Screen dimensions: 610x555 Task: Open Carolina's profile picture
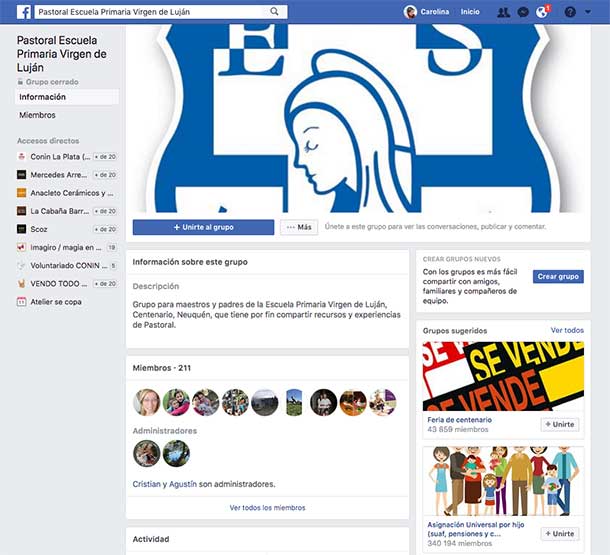click(x=410, y=12)
